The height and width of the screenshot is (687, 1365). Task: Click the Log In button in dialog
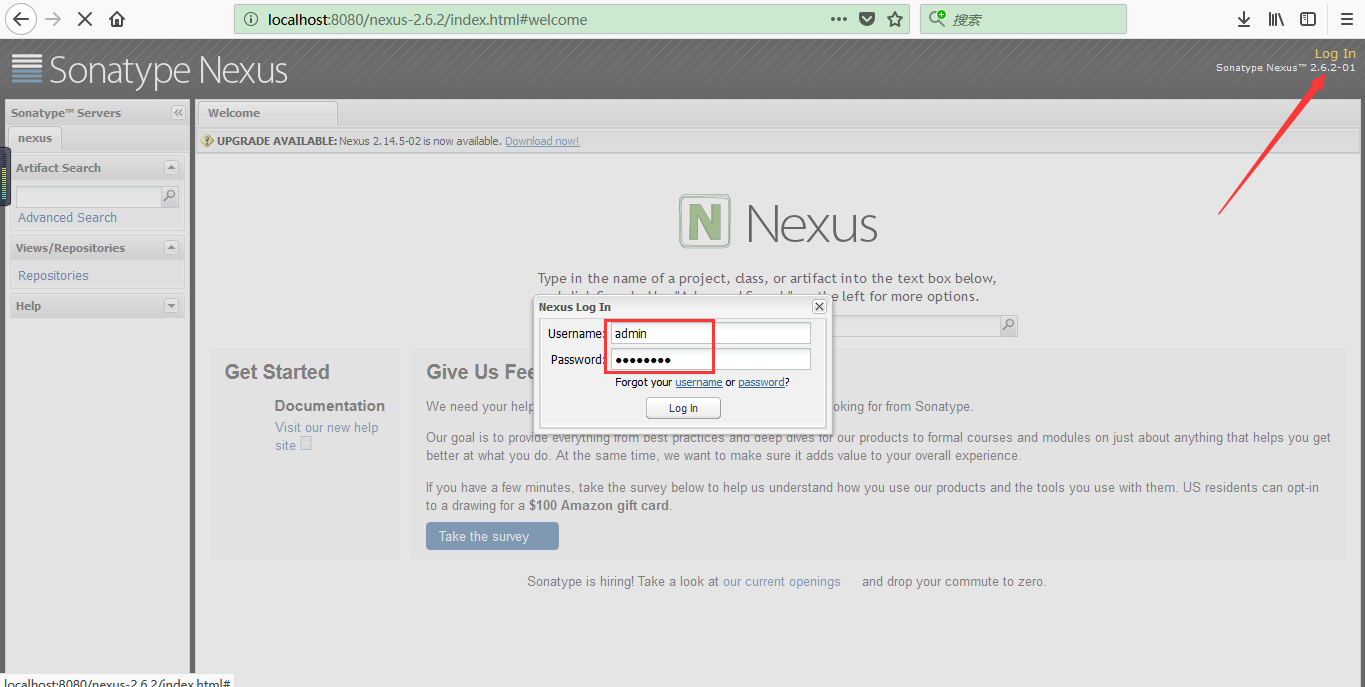[x=684, y=408]
